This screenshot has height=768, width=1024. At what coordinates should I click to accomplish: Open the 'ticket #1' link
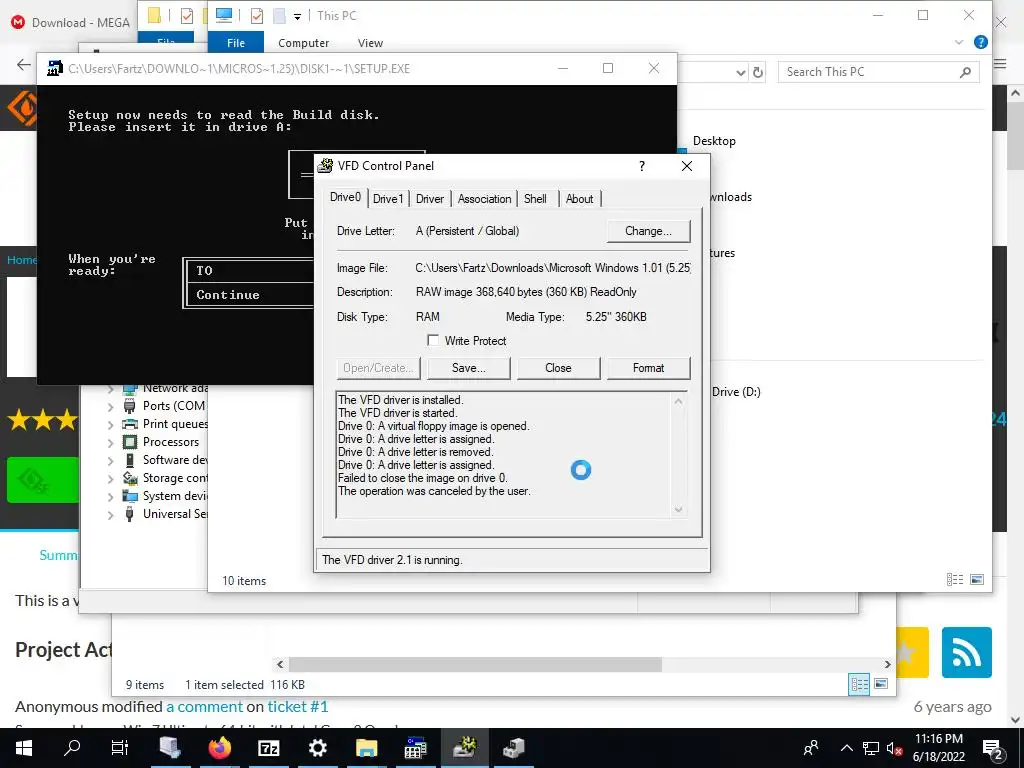click(x=297, y=707)
